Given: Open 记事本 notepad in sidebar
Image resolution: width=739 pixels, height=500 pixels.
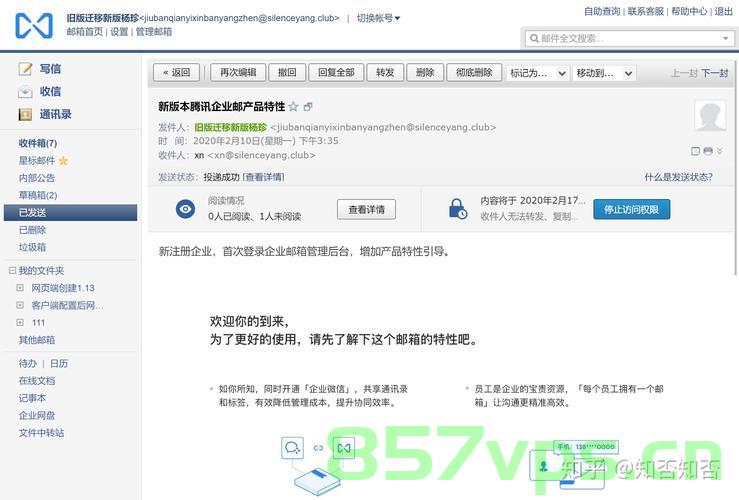Looking at the screenshot, I should [x=33, y=398].
